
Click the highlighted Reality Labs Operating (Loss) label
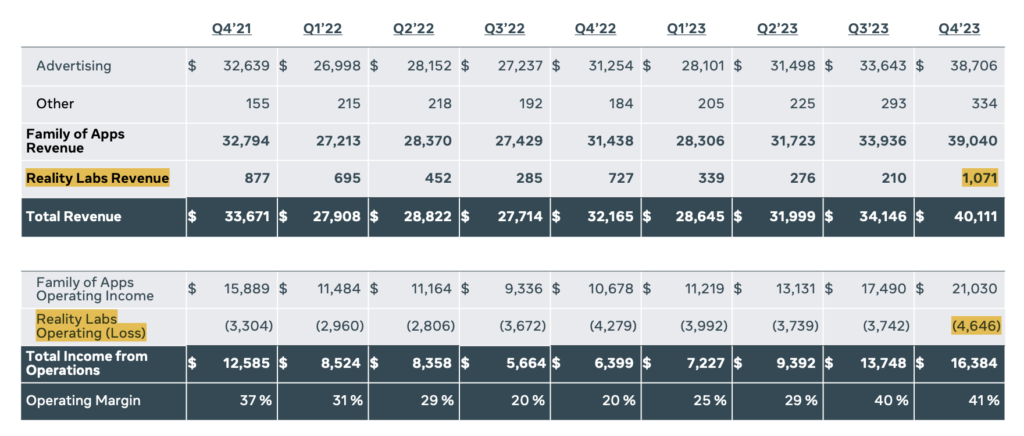(x=91, y=325)
